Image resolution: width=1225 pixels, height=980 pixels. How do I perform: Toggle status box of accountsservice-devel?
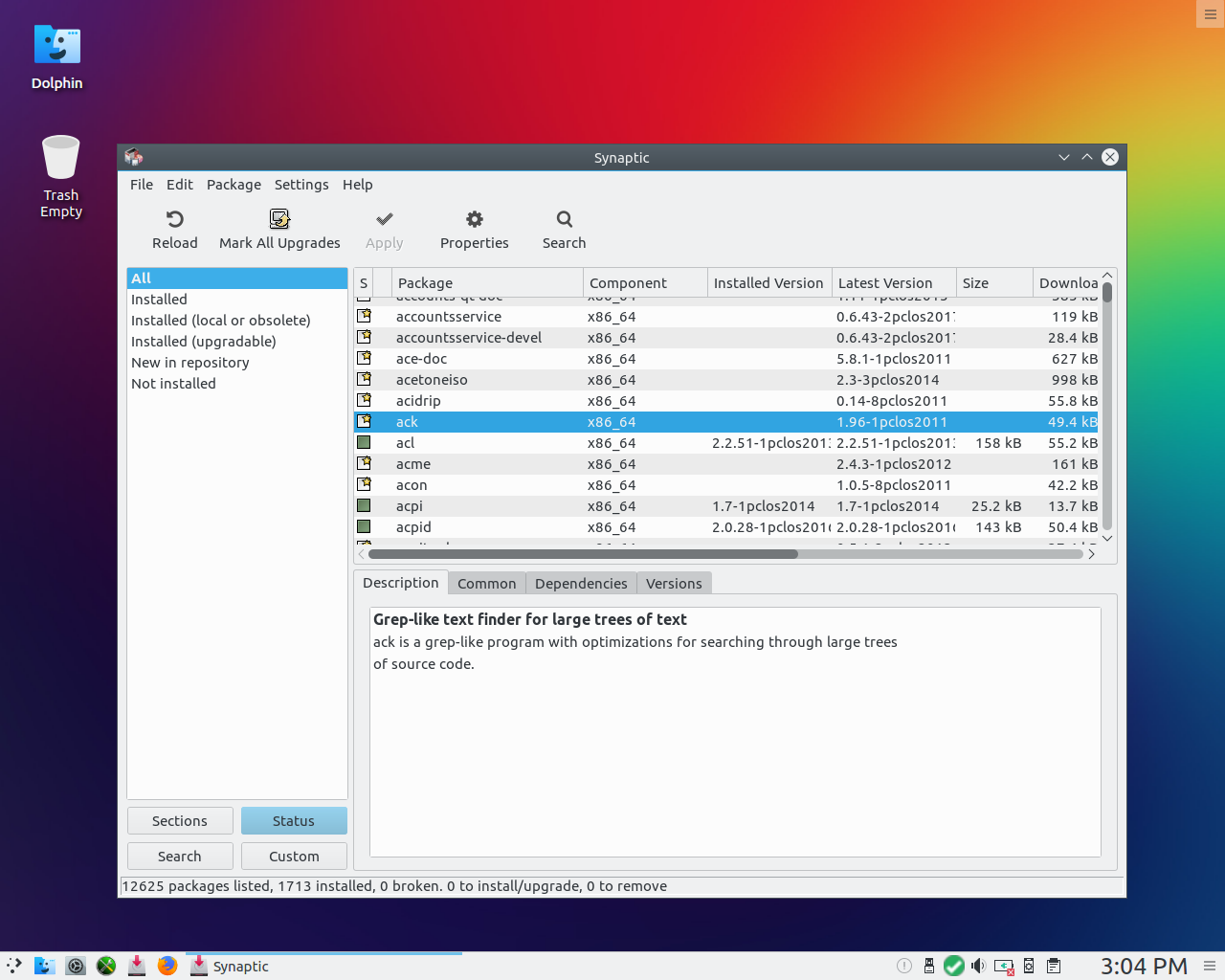(x=364, y=337)
